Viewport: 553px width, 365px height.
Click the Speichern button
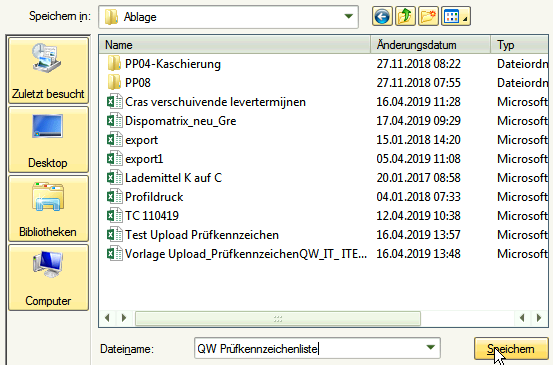coord(511,349)
